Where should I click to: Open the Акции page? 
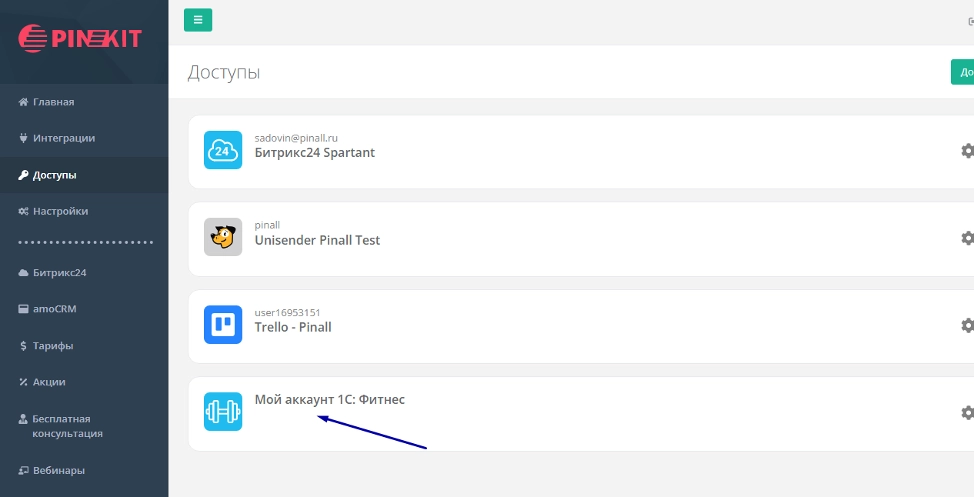[x=49, y=382]
